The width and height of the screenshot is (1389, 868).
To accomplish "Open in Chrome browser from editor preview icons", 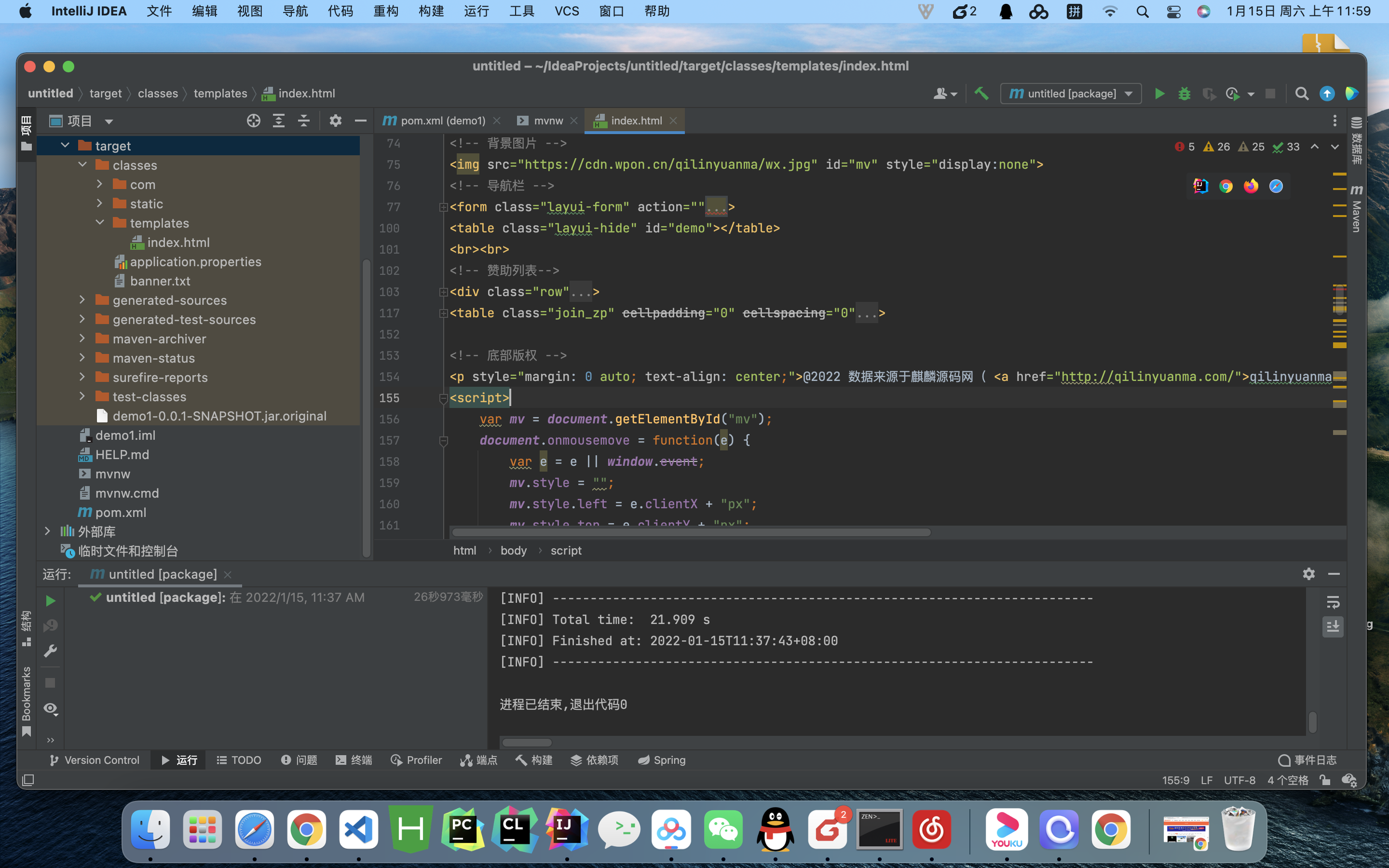I will (x=1226, y=186).
